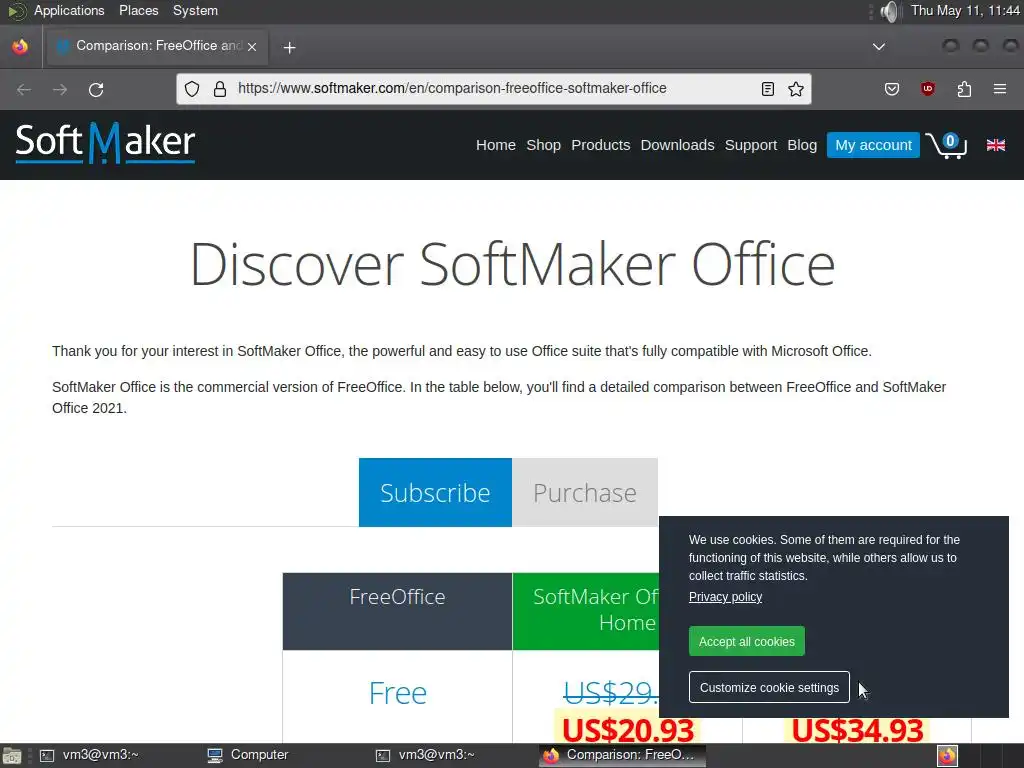This screenshot has width=1024, height=768.
Task: Click the SoftMaker logo
Action: tap(105, 142)
